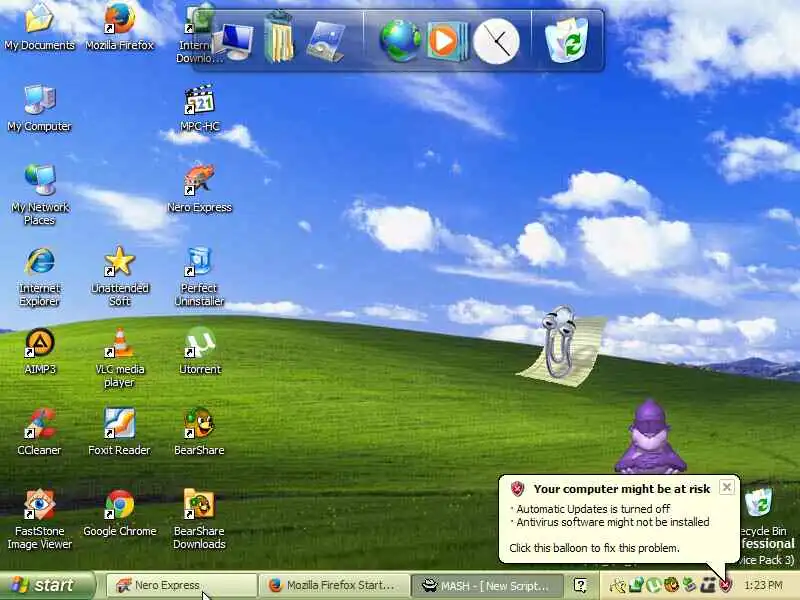Launch AIMP3 from the desktop
Screen dimensions: 800x600
(x=40, y=352)
